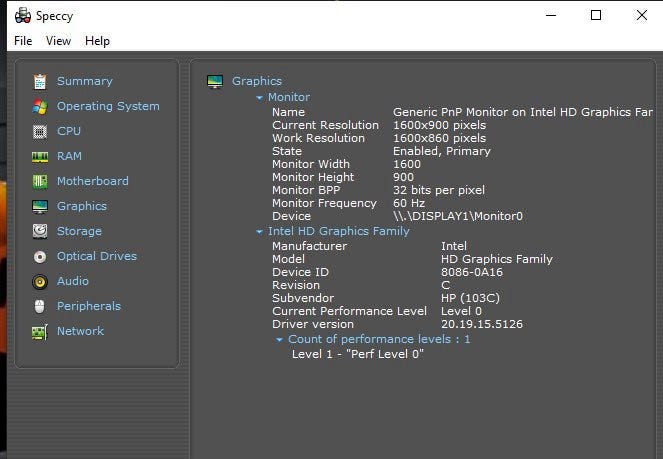663x459 pixels.
Task: Open the File menu
Action: [23, 41]
